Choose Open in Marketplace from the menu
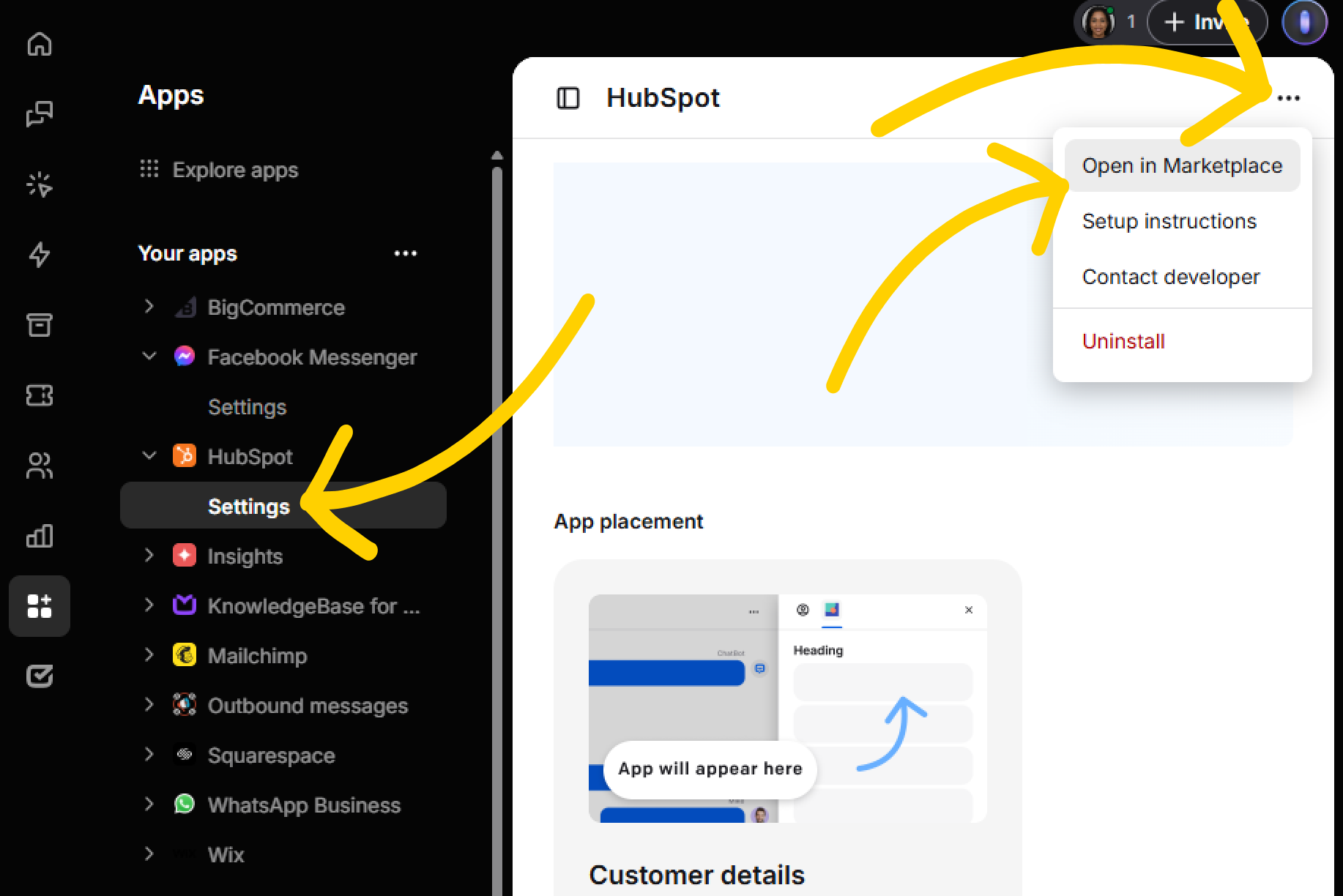The image size is (1343, 896). tap(1182, 165)
